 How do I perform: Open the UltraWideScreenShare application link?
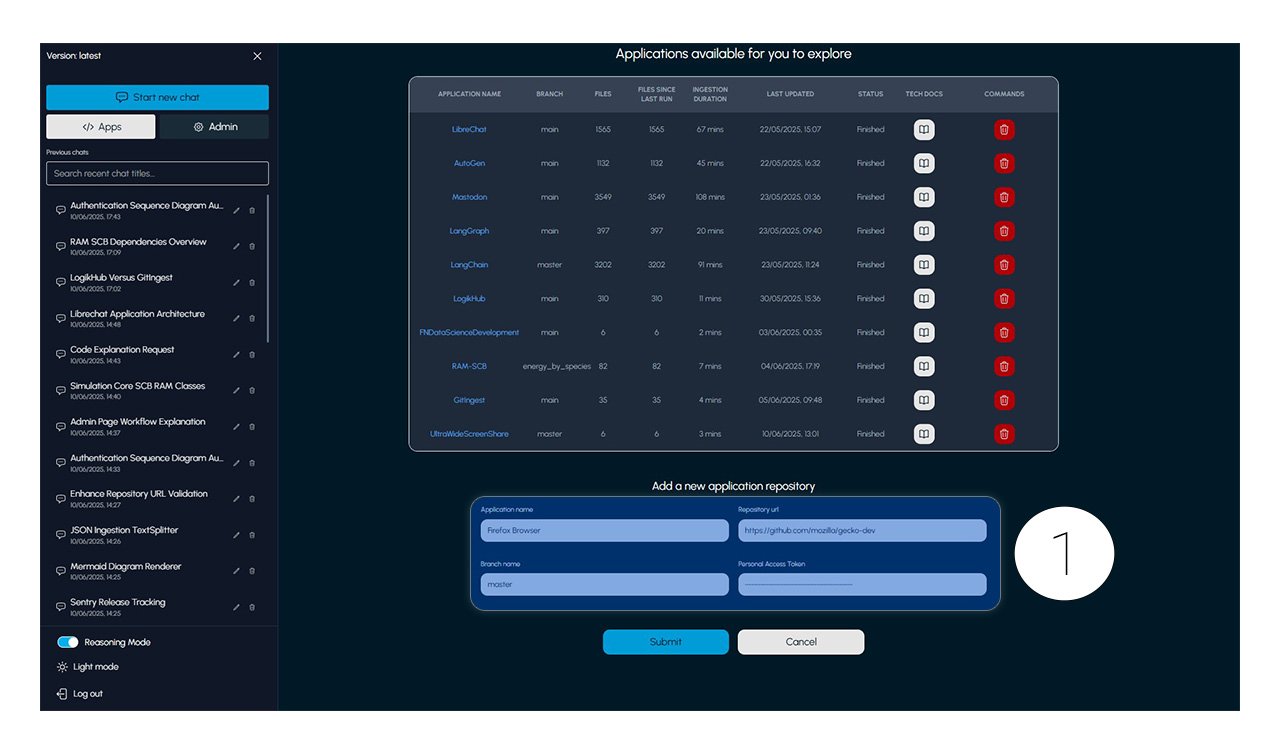(x=469, y=434)
